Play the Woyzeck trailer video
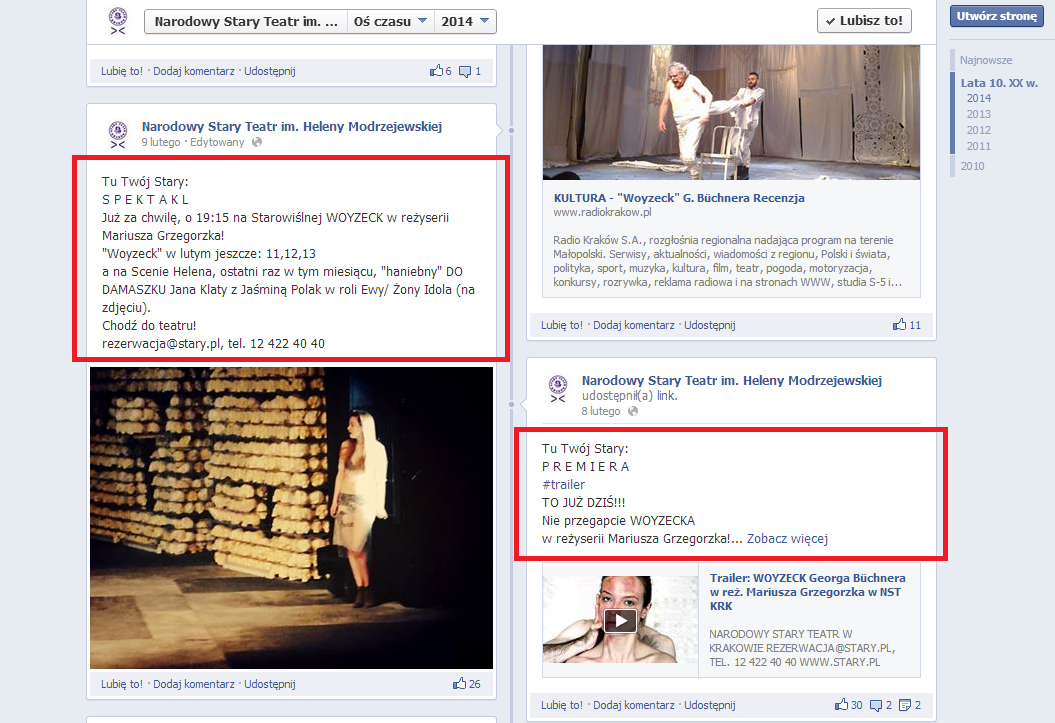Screen dimensions: 1055x723 [620, 620]
